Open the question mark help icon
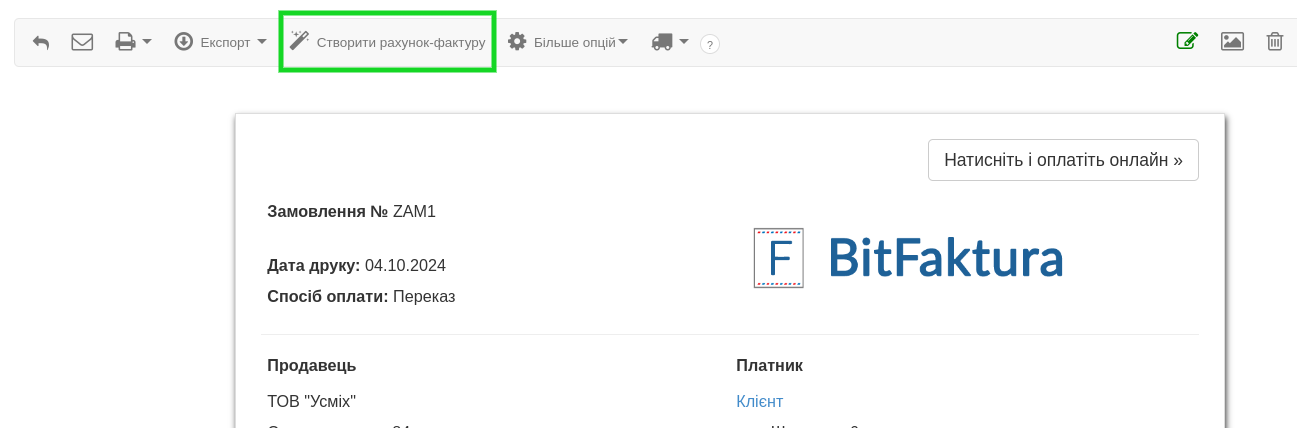The image size is (1297, 428). coord(710,44)
